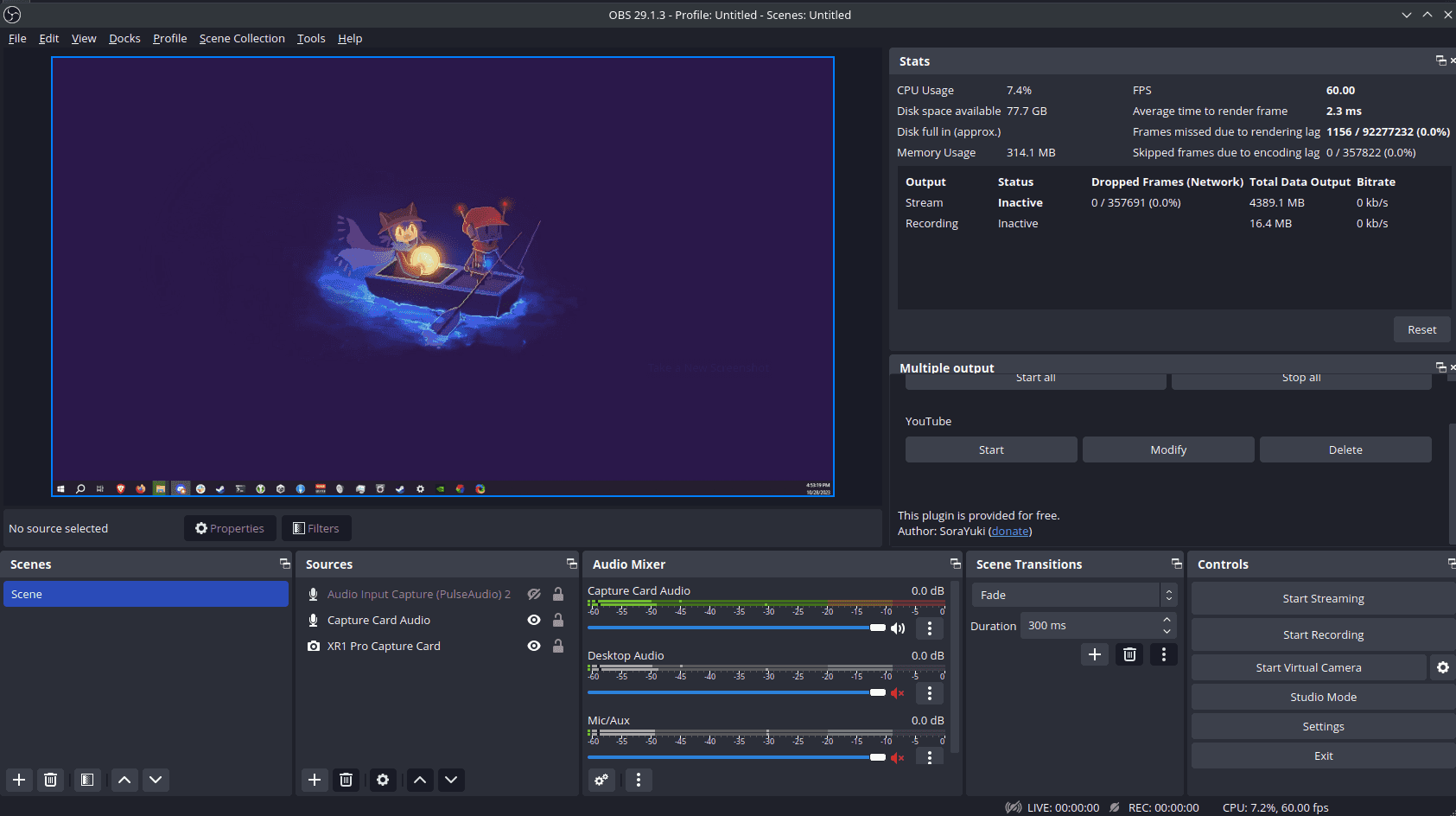This screenshot has width=1456, height=816.
Task: Open the Tools menu
Action: 311,38
